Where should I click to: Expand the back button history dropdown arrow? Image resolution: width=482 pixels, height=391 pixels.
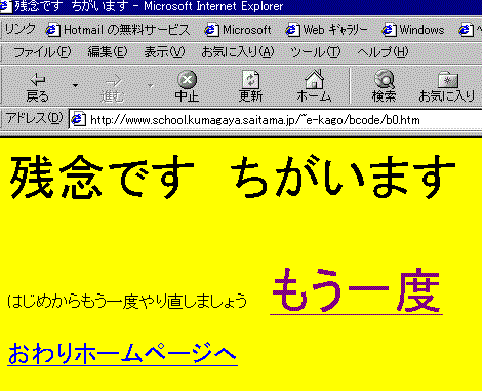point(75,86)
